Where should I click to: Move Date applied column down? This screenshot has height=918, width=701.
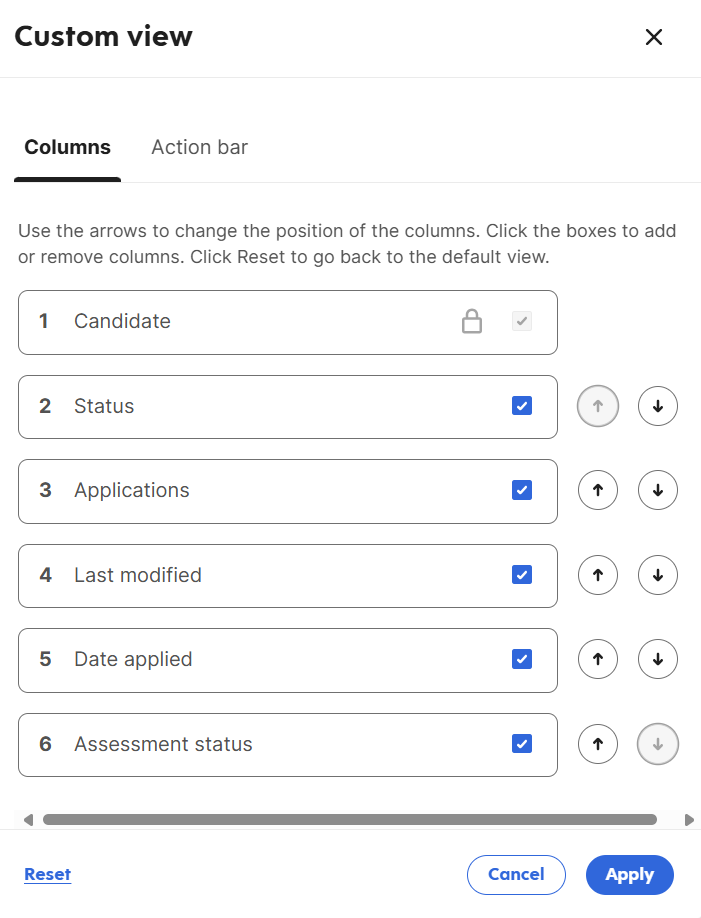658,659
